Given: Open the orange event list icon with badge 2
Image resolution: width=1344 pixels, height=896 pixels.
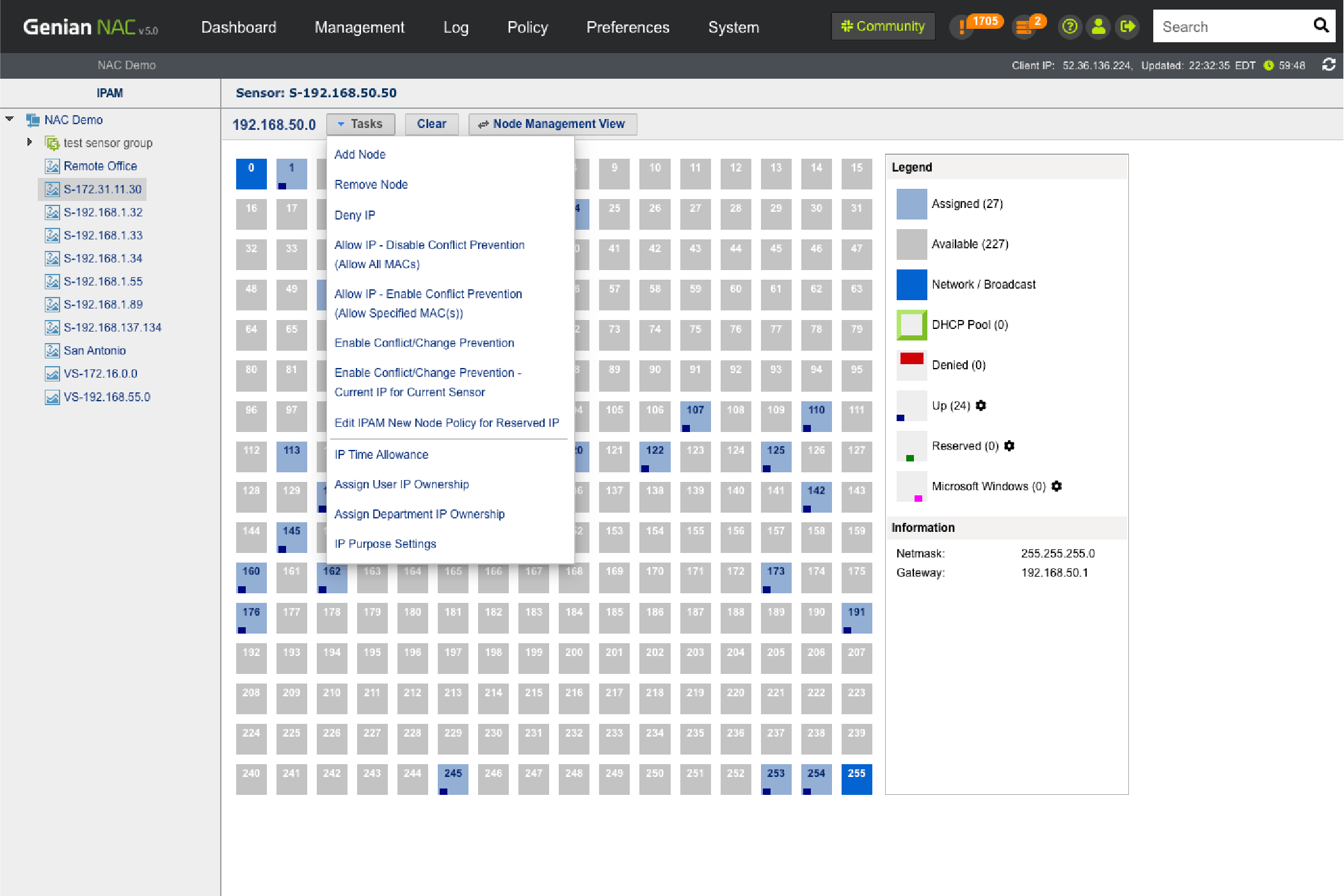Looking at the screenshot, I should click(x=1025, y=27).
